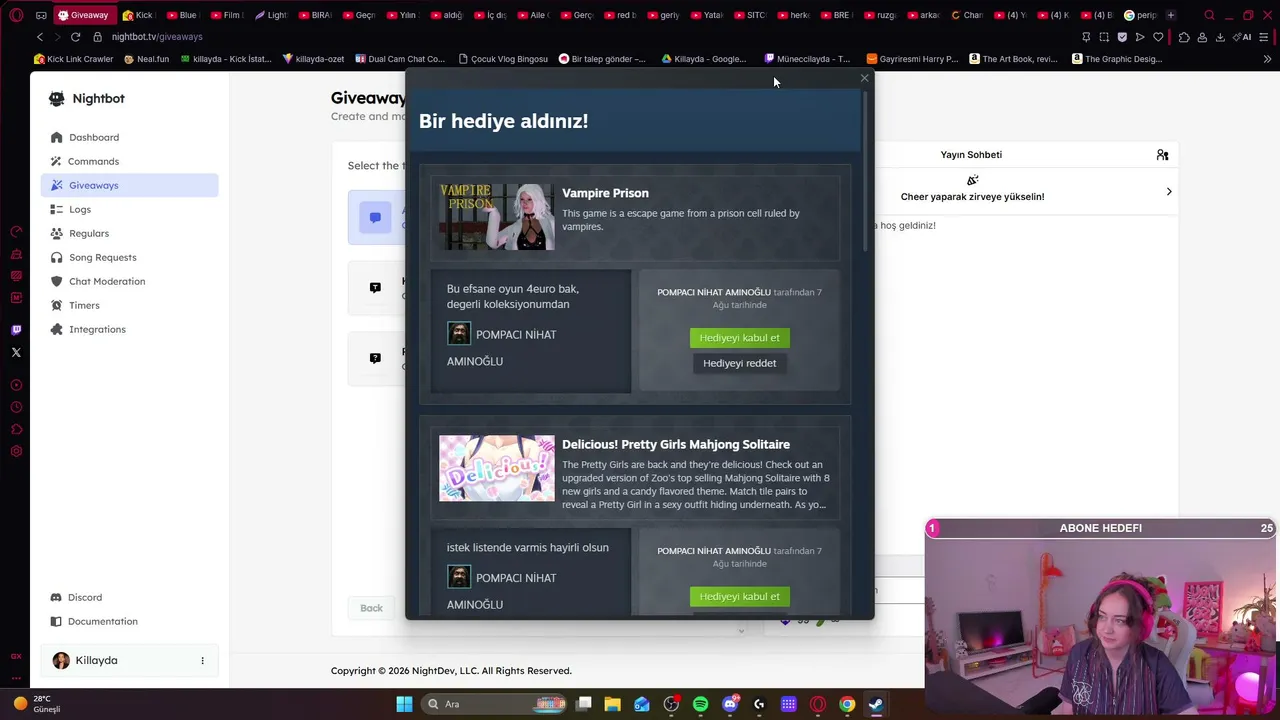Open the Kick Link Crawler bookmark
This screenshot has height=720, width=1280.
coord(73,59)
